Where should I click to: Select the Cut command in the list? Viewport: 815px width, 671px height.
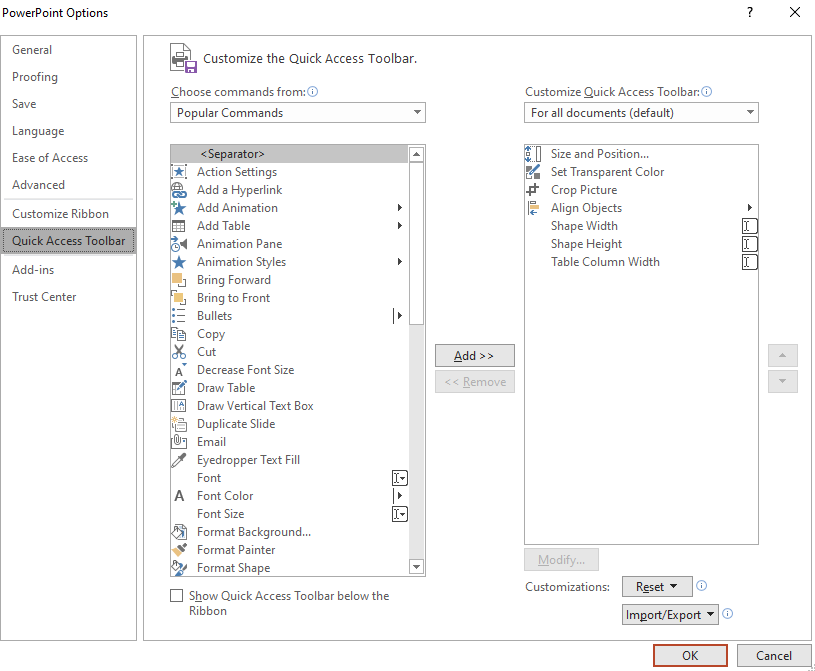click(208, 351)
